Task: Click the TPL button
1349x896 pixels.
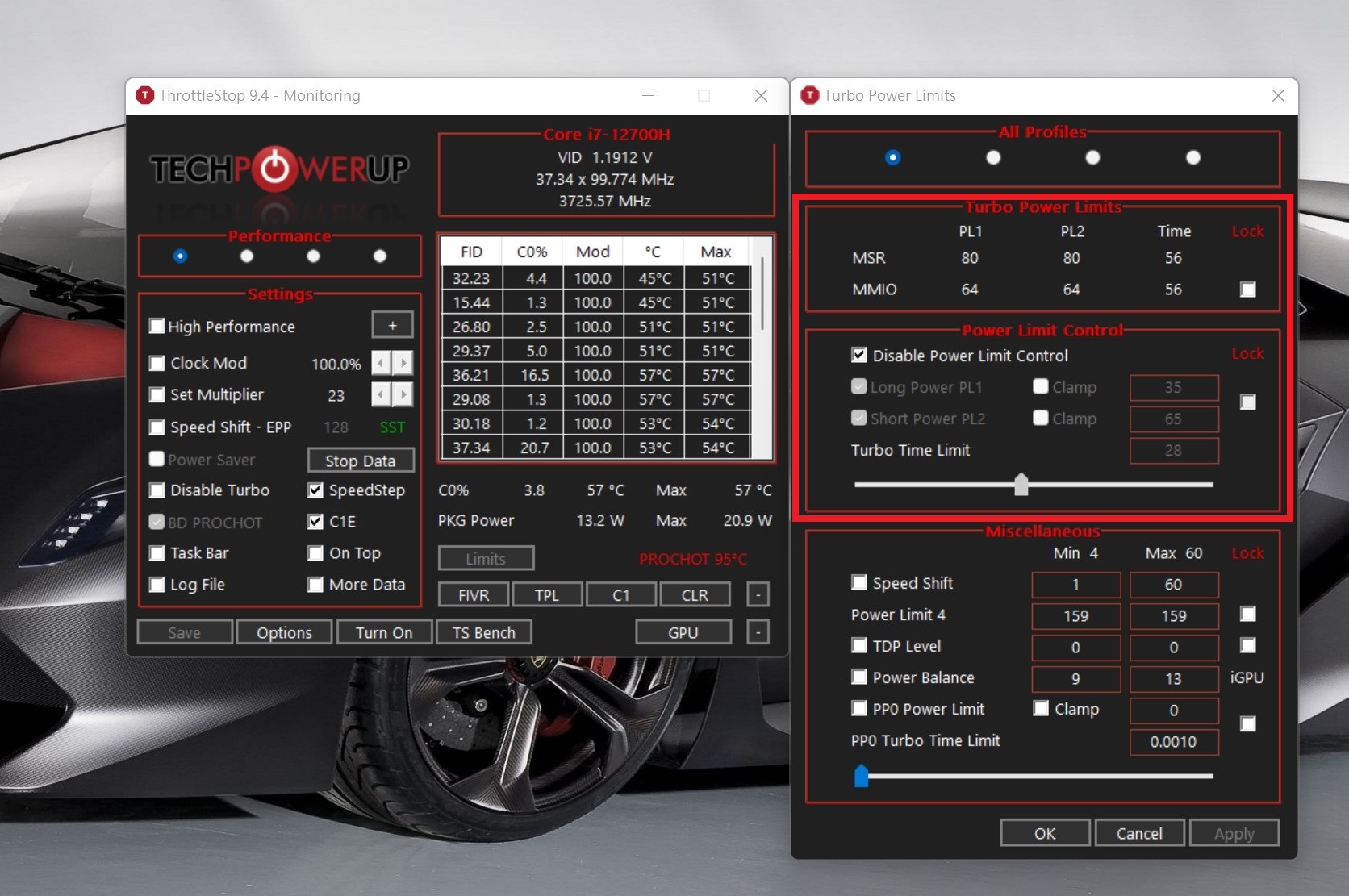Action: 546,595
